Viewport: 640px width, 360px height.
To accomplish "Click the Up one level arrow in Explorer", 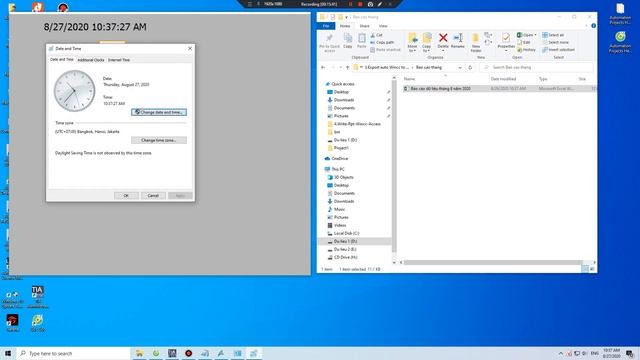I will 347,67.
